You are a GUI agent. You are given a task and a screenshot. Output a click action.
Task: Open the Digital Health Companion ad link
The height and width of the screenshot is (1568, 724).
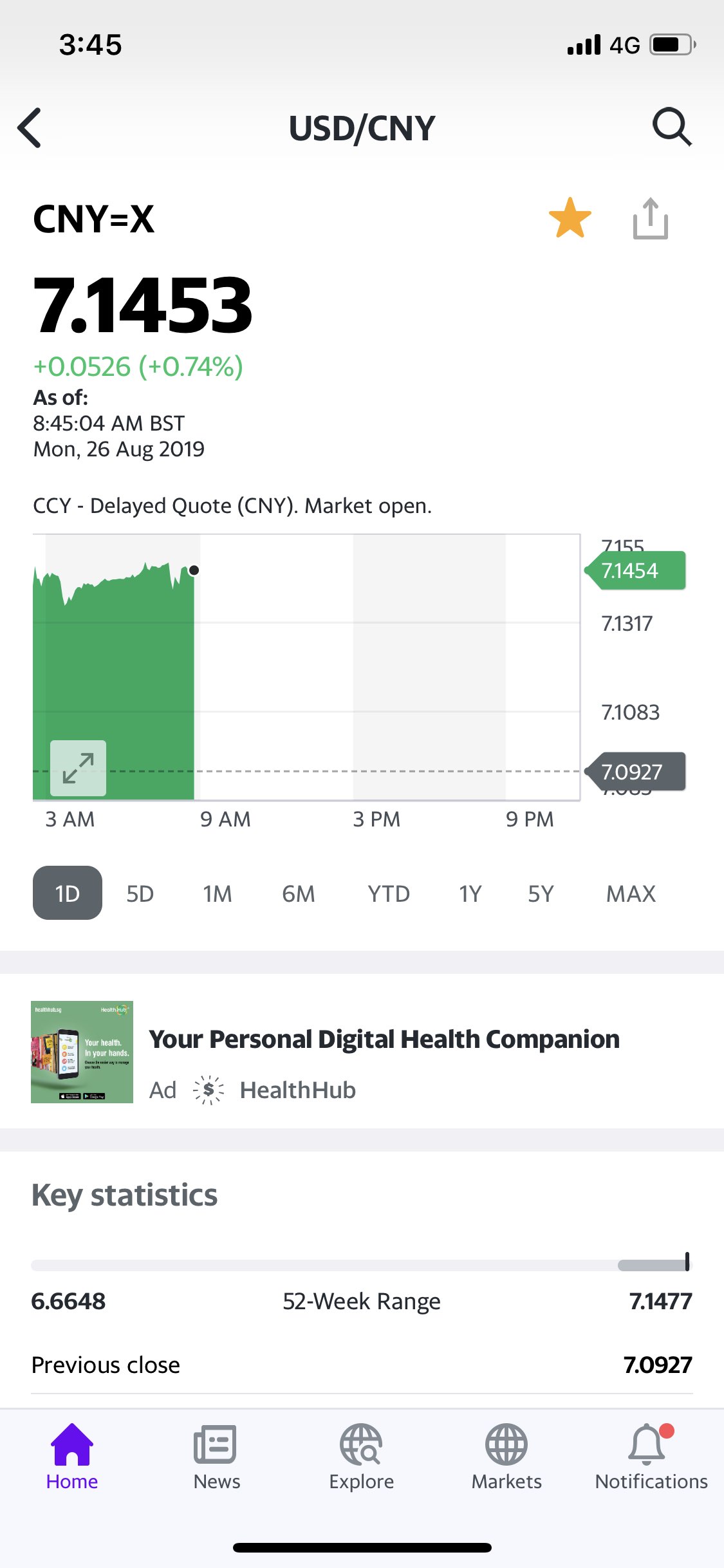384,1040
